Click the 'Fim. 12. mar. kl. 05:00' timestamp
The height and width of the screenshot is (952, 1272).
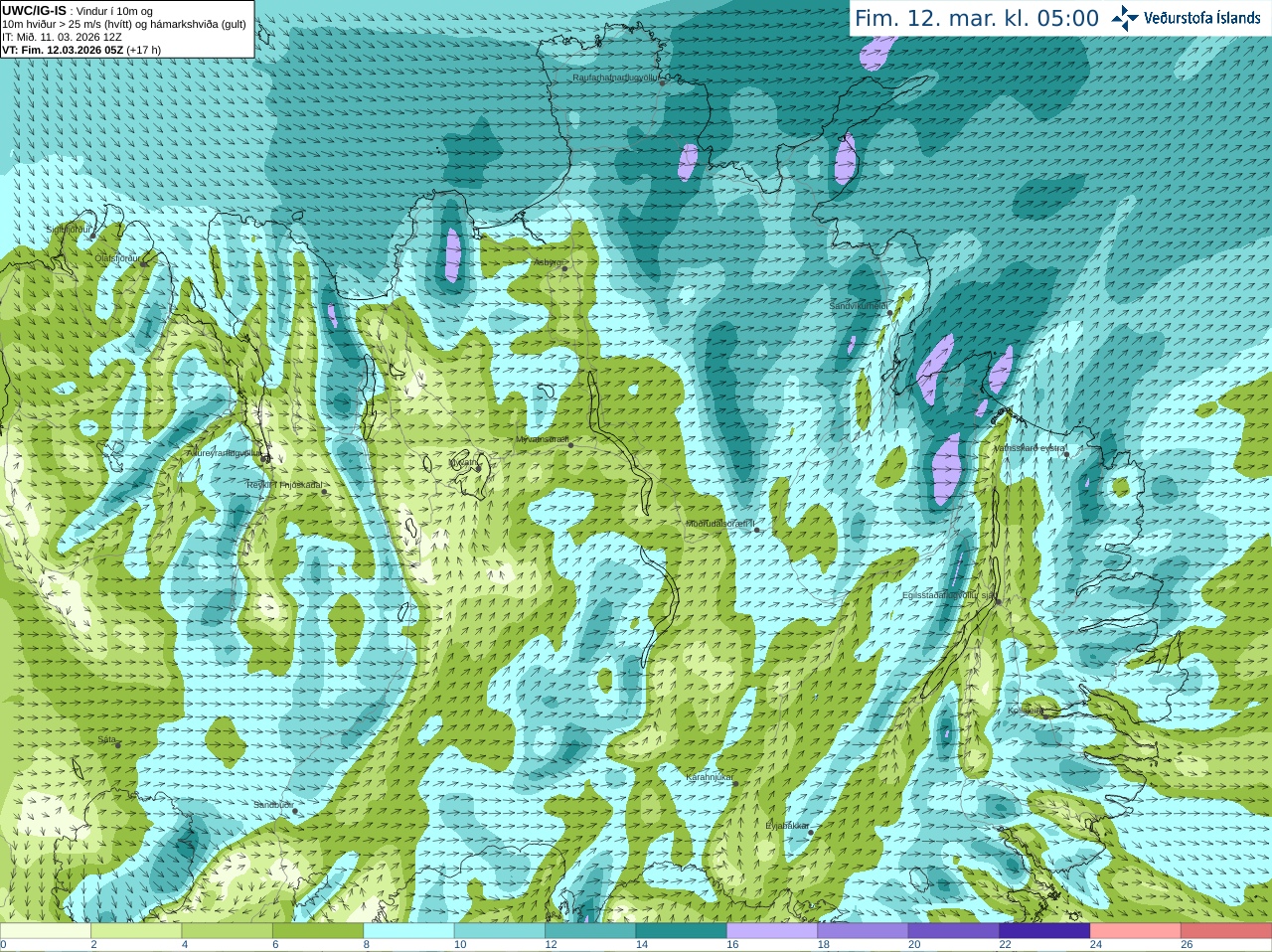click(x=977, y=19)
